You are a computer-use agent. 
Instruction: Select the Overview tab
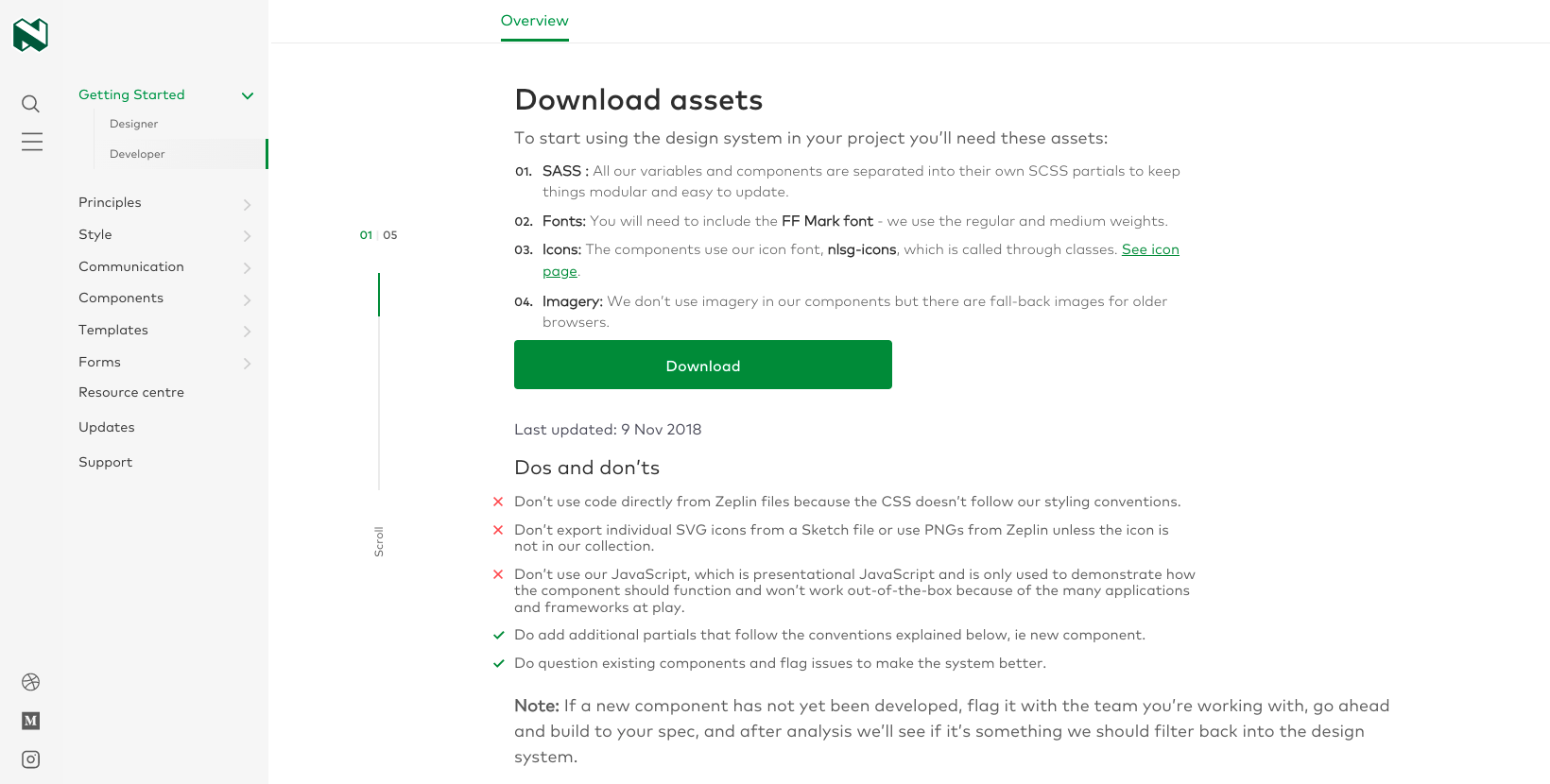tap(534, 21)
